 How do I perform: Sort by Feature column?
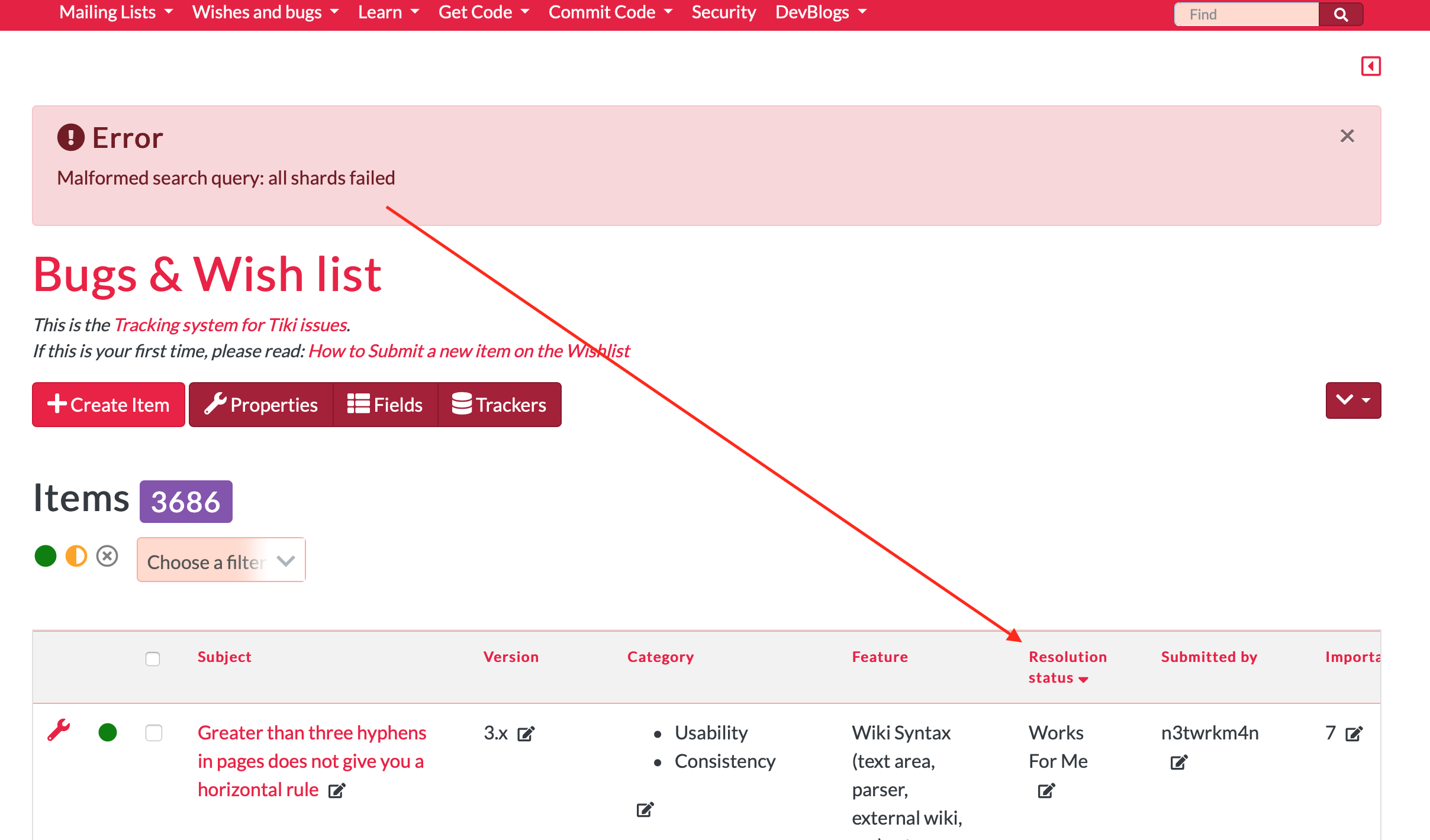click(x=880, y=657)
